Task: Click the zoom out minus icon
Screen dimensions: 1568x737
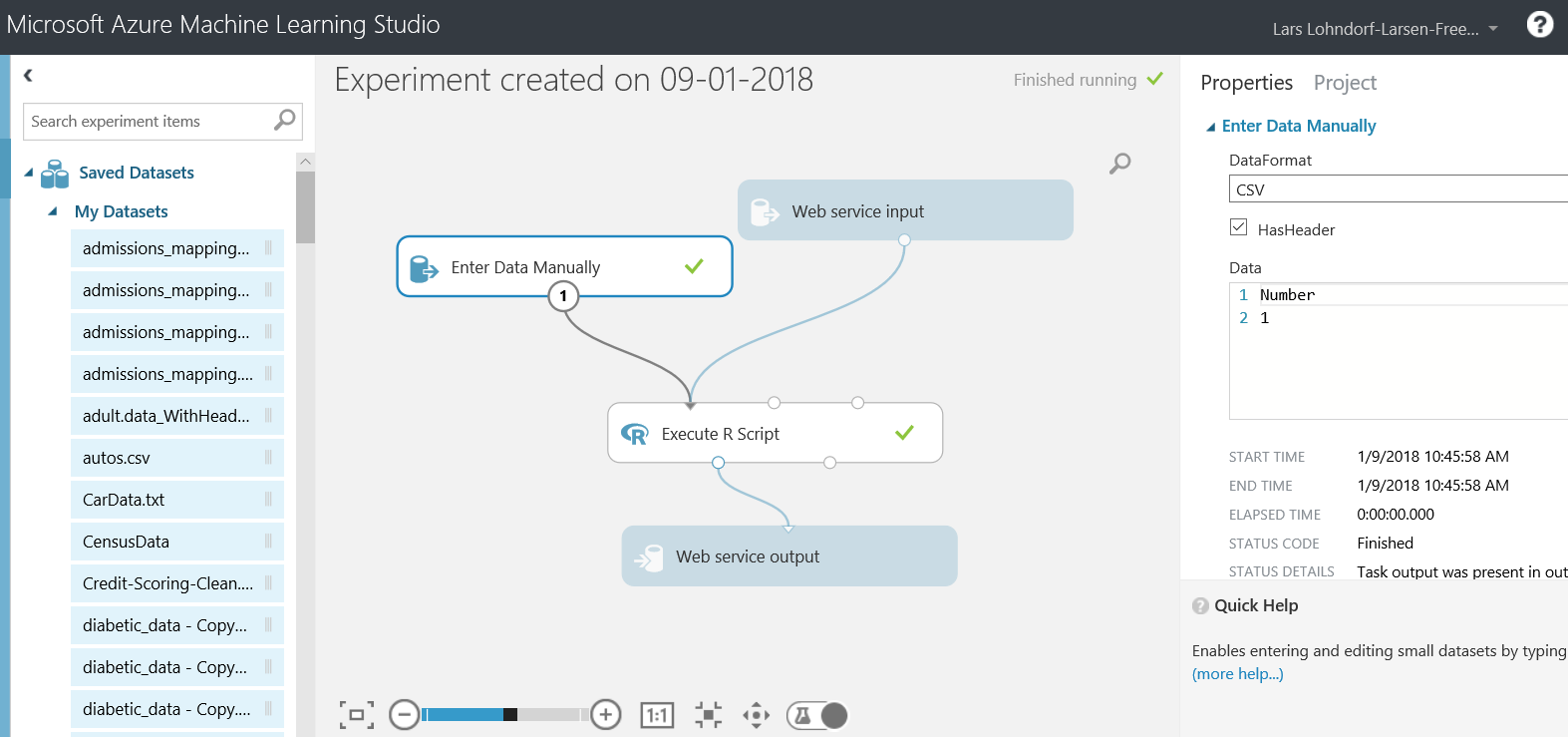Action: [404, 715]
